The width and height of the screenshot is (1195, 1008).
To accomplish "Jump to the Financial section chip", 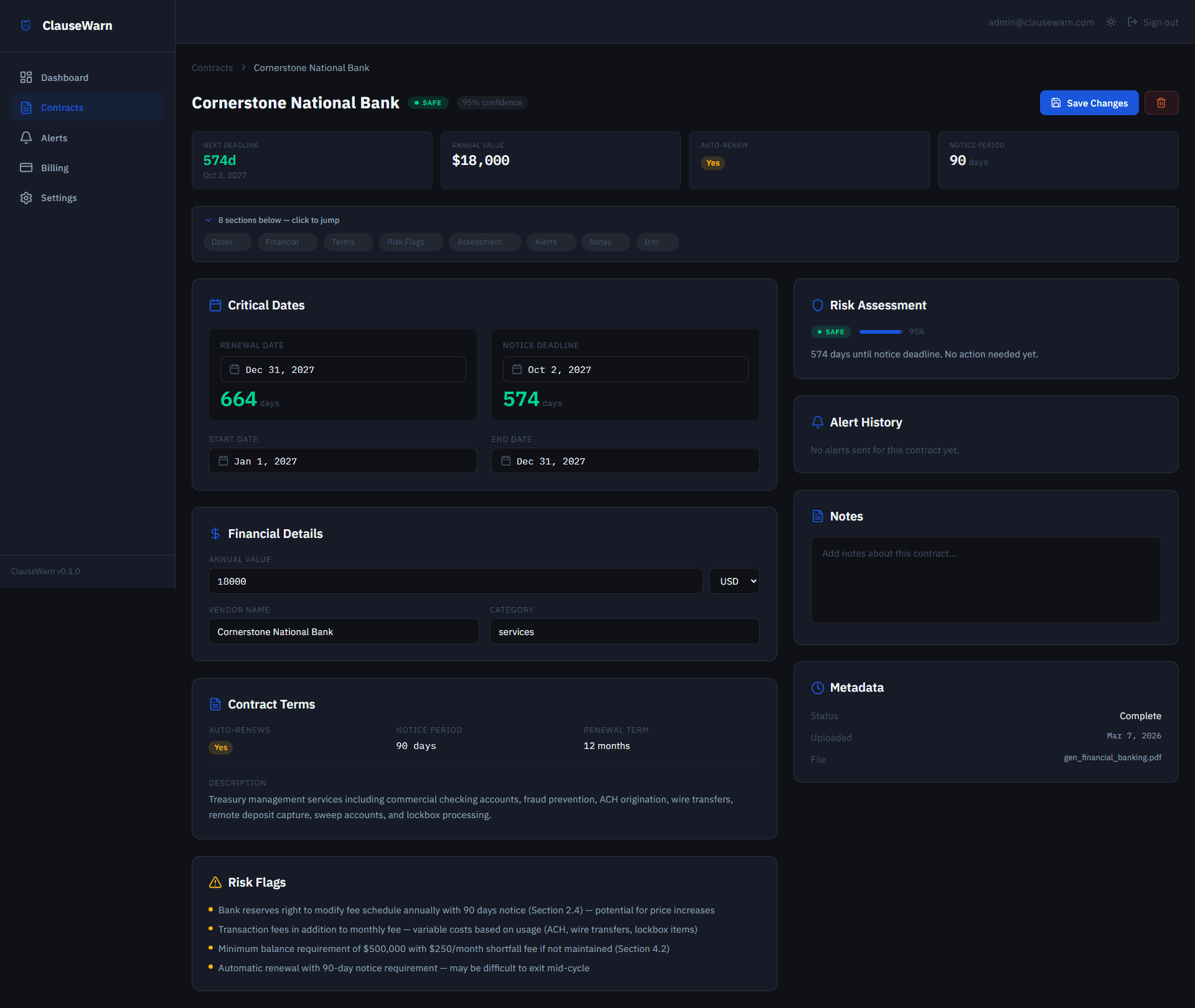I will pos(288,242).
